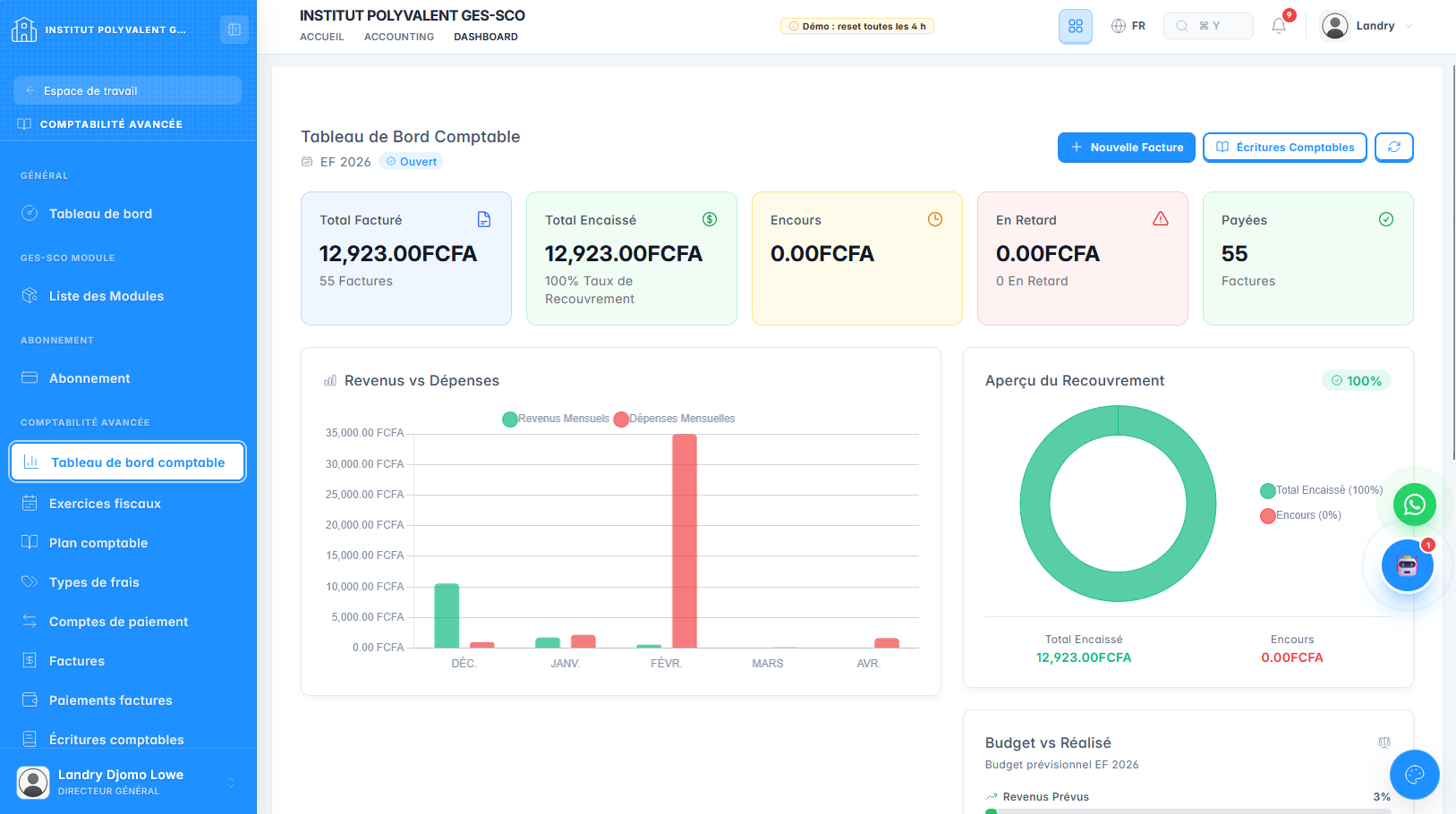
Task: Click 12,923.00FCFA under Total Encaissé in Aperçu
Action: (1084, 657)
